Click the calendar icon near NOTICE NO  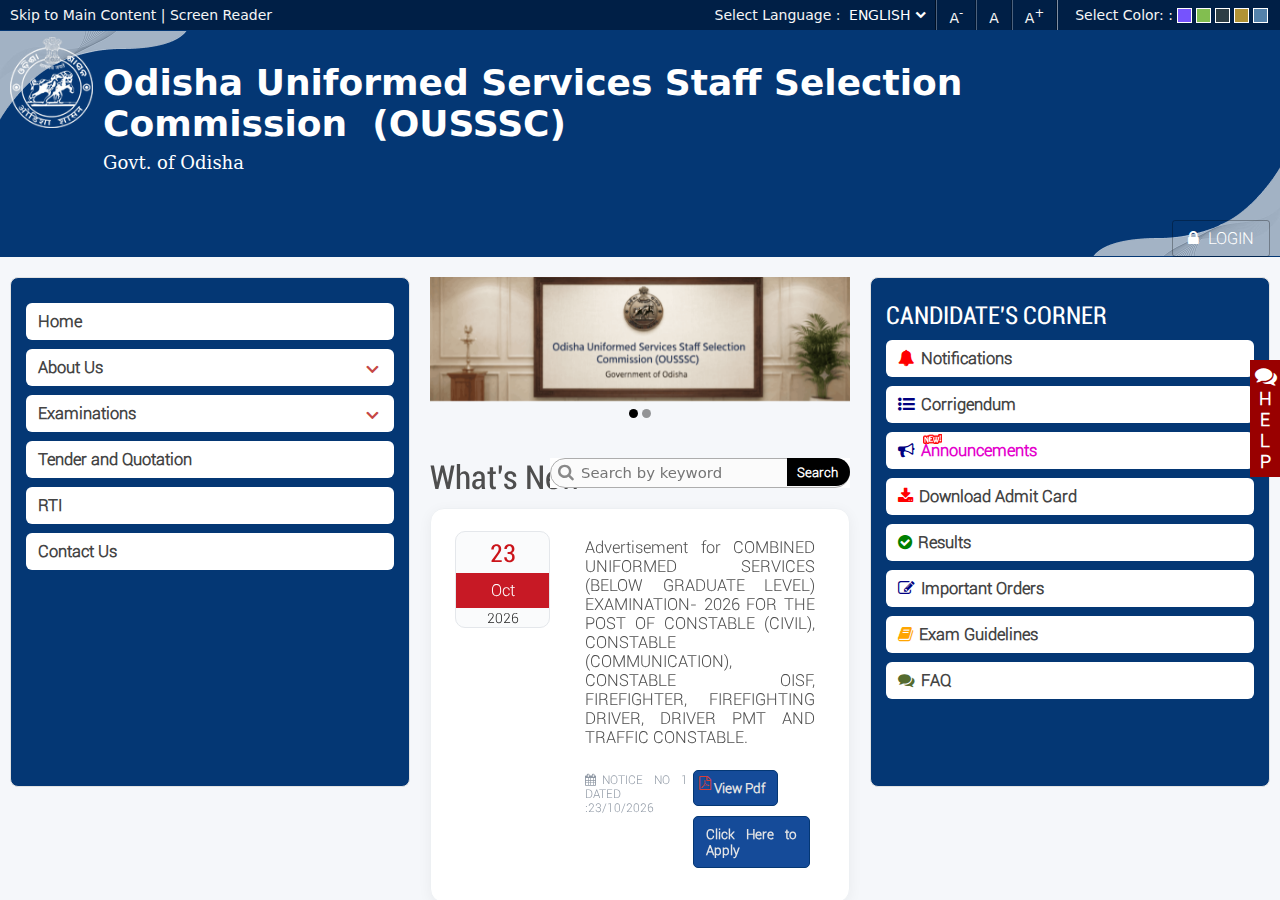(x=590, y=780)
